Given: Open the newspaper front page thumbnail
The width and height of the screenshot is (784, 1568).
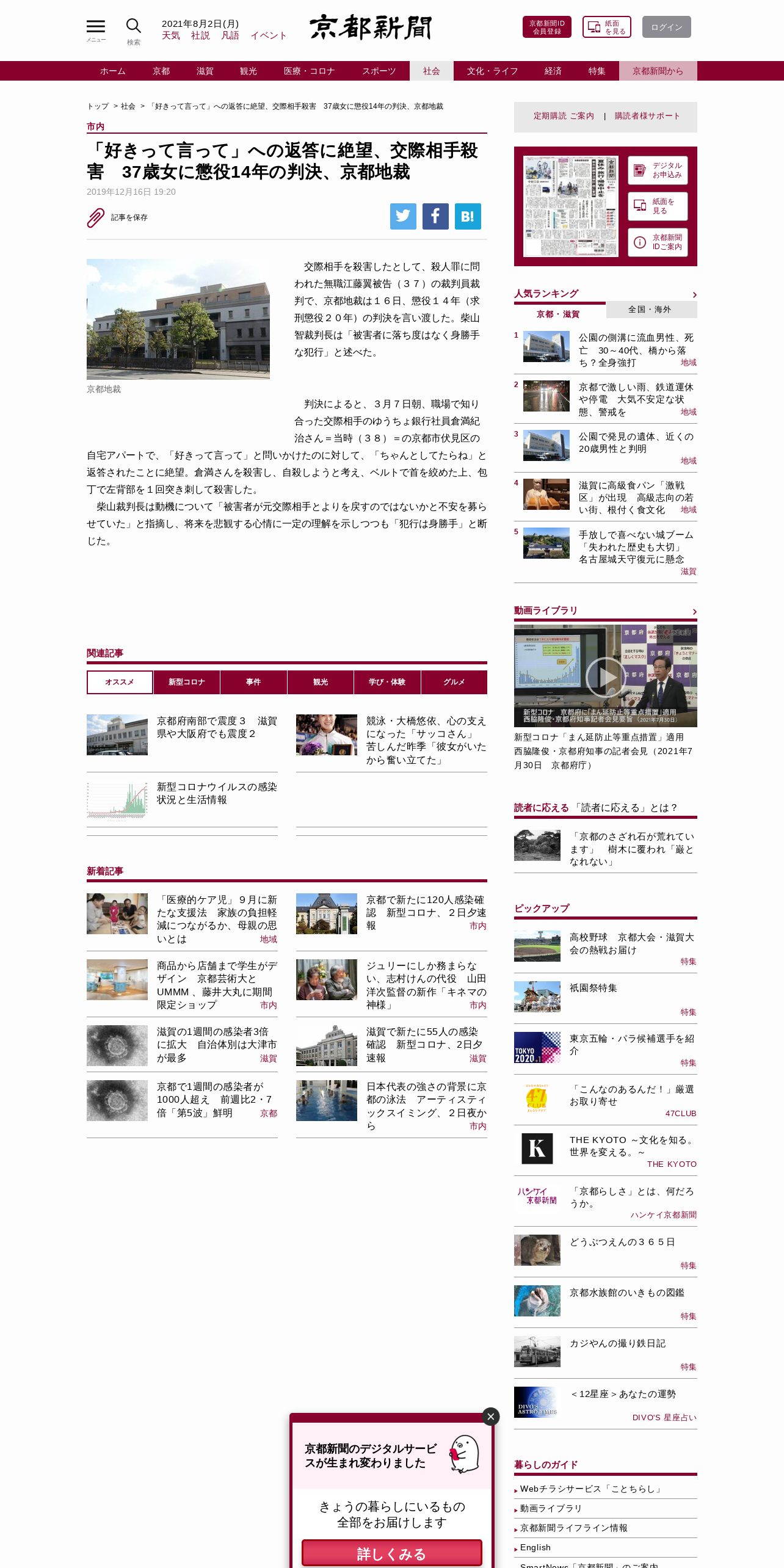Looking at the screenshot, I should [571, 206].
